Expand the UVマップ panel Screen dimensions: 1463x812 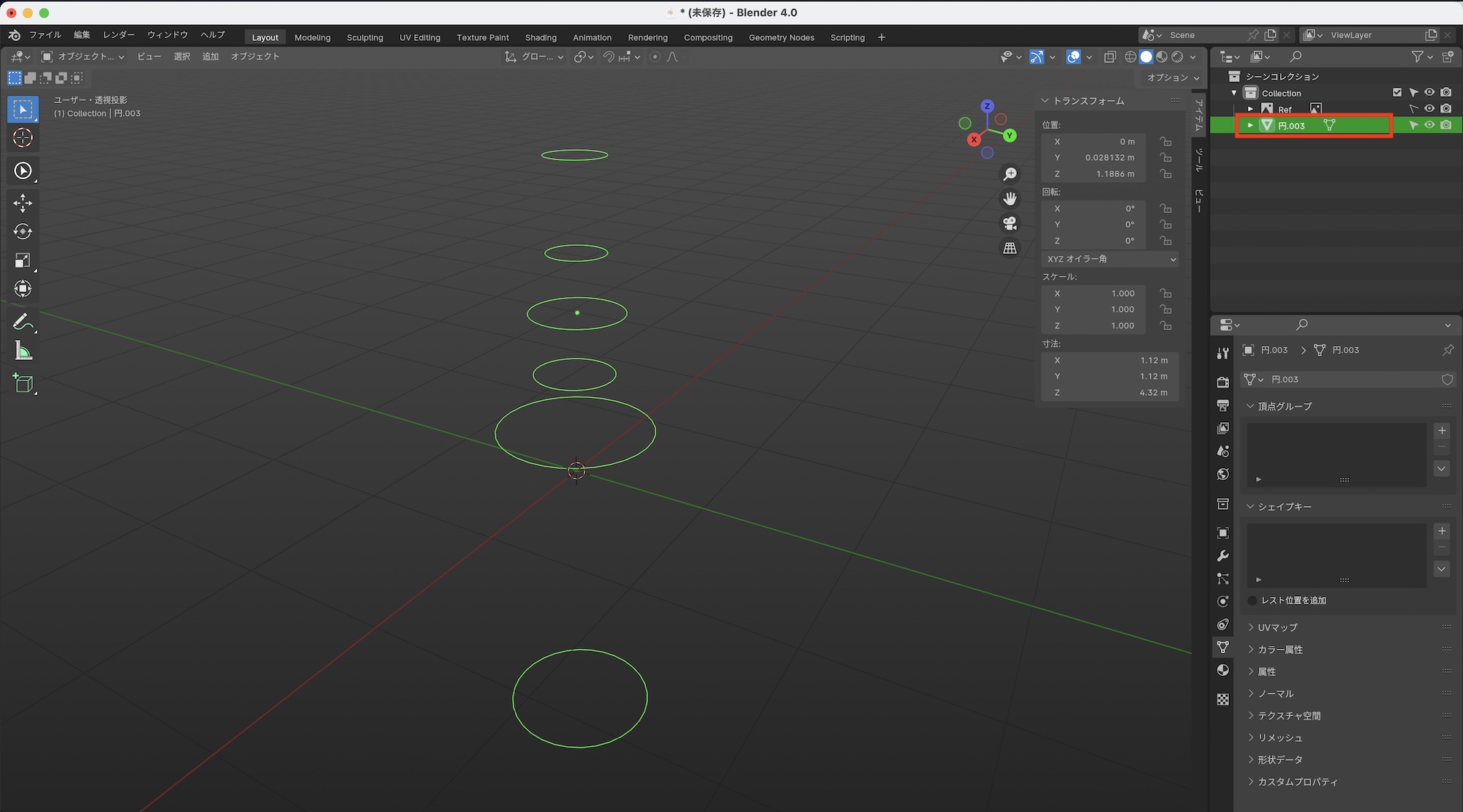1277,628
